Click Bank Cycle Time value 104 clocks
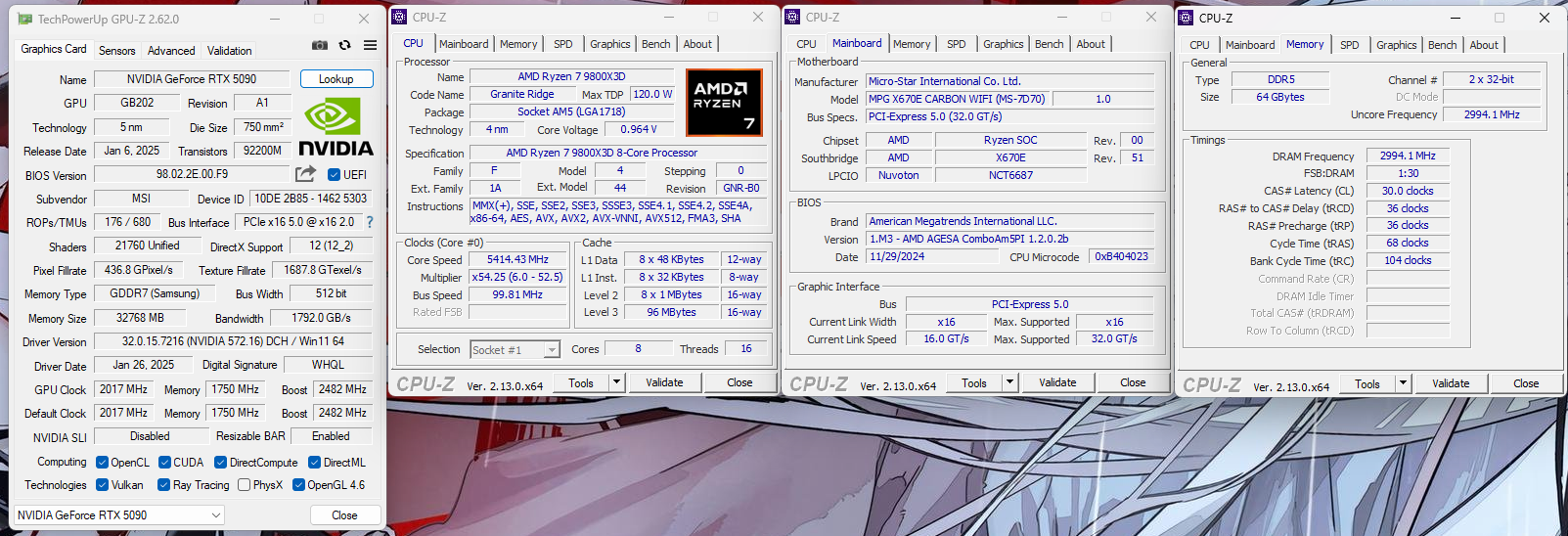Image resolution: width=1568 pixels, height=536 pixels. click(x=1408, y=261)
